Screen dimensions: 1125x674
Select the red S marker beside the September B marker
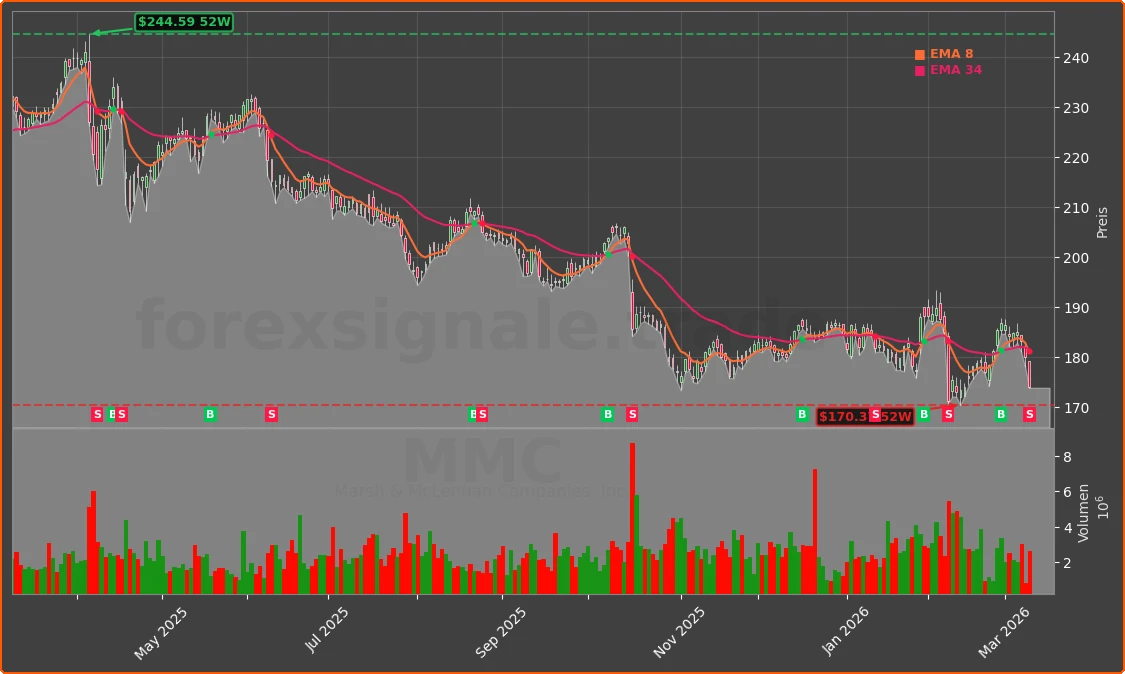point(481,413)
